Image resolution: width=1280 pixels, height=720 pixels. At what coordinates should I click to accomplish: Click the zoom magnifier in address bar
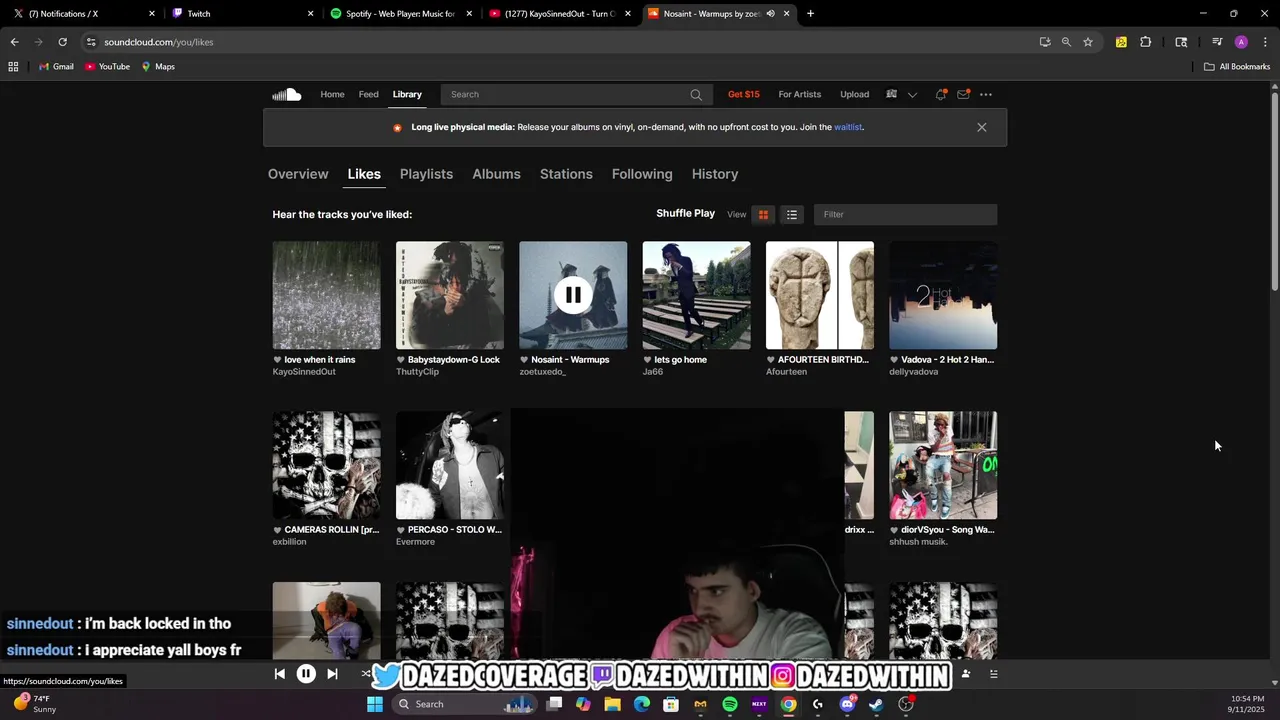coord(1066,42)
